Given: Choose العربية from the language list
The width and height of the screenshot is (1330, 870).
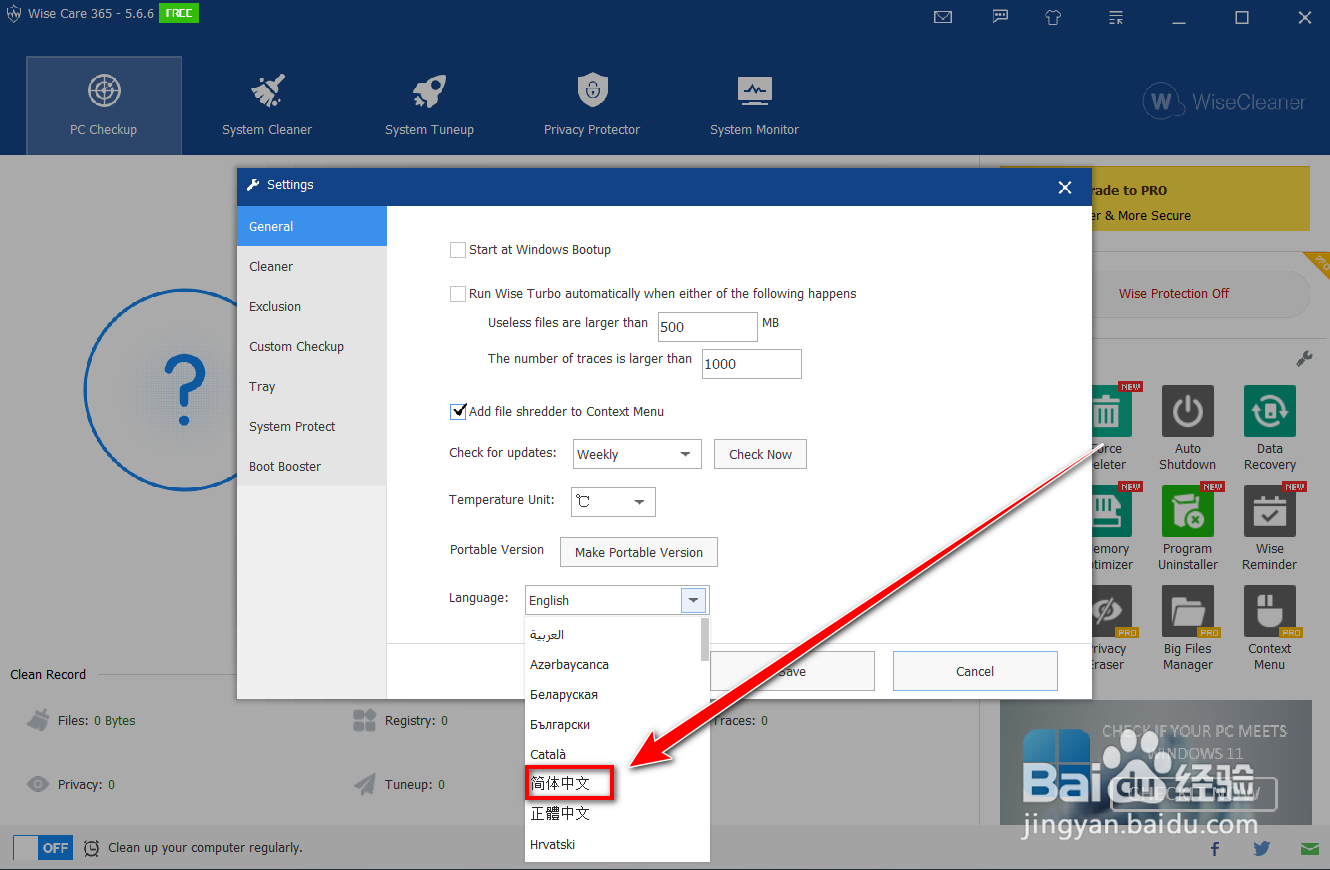Looking at the screenshot, I should pos(613,634).
